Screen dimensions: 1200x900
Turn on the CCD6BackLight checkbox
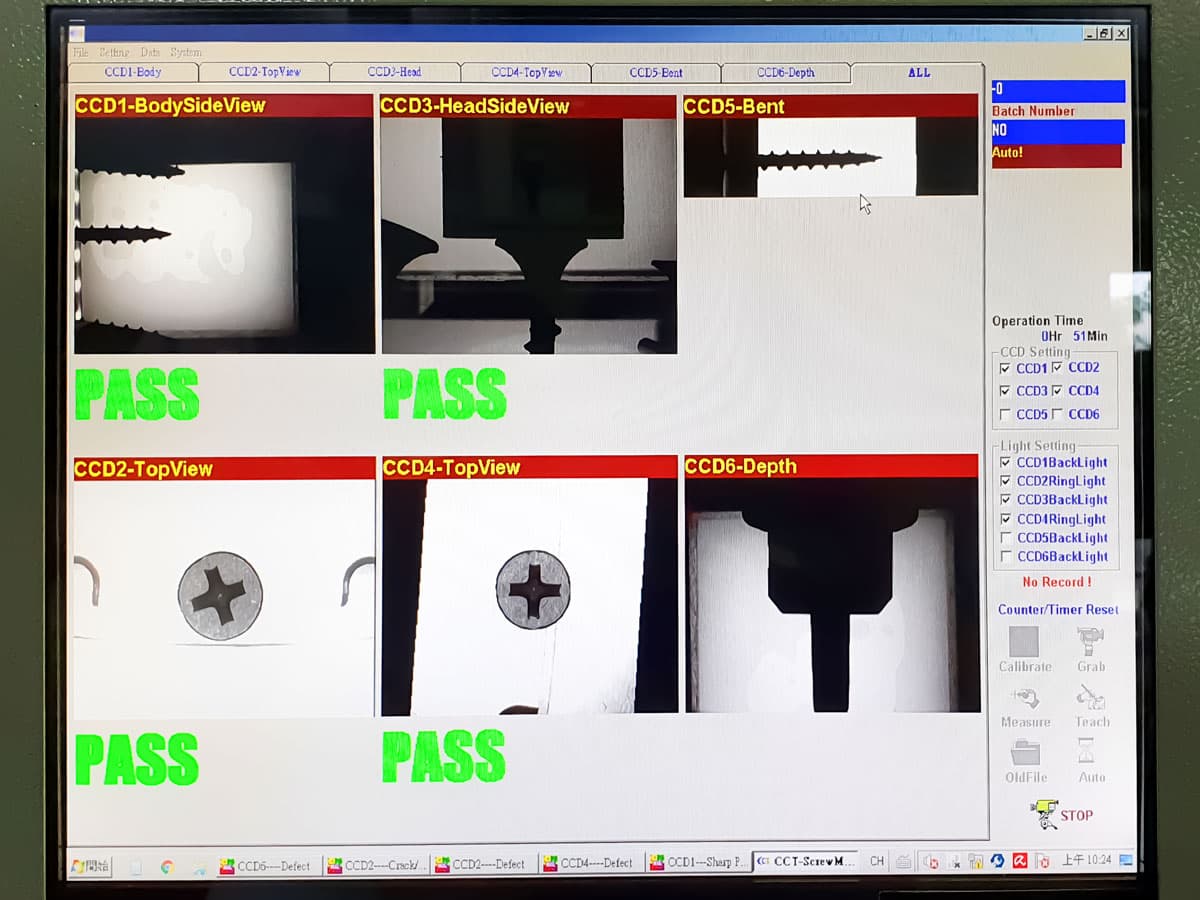click(x=1006, y=557)
